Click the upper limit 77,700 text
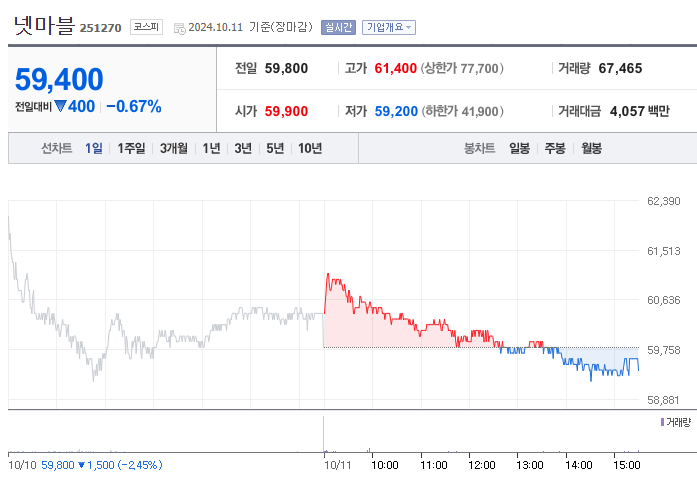The width and height of the screenshot is (697, 482). 462,68
